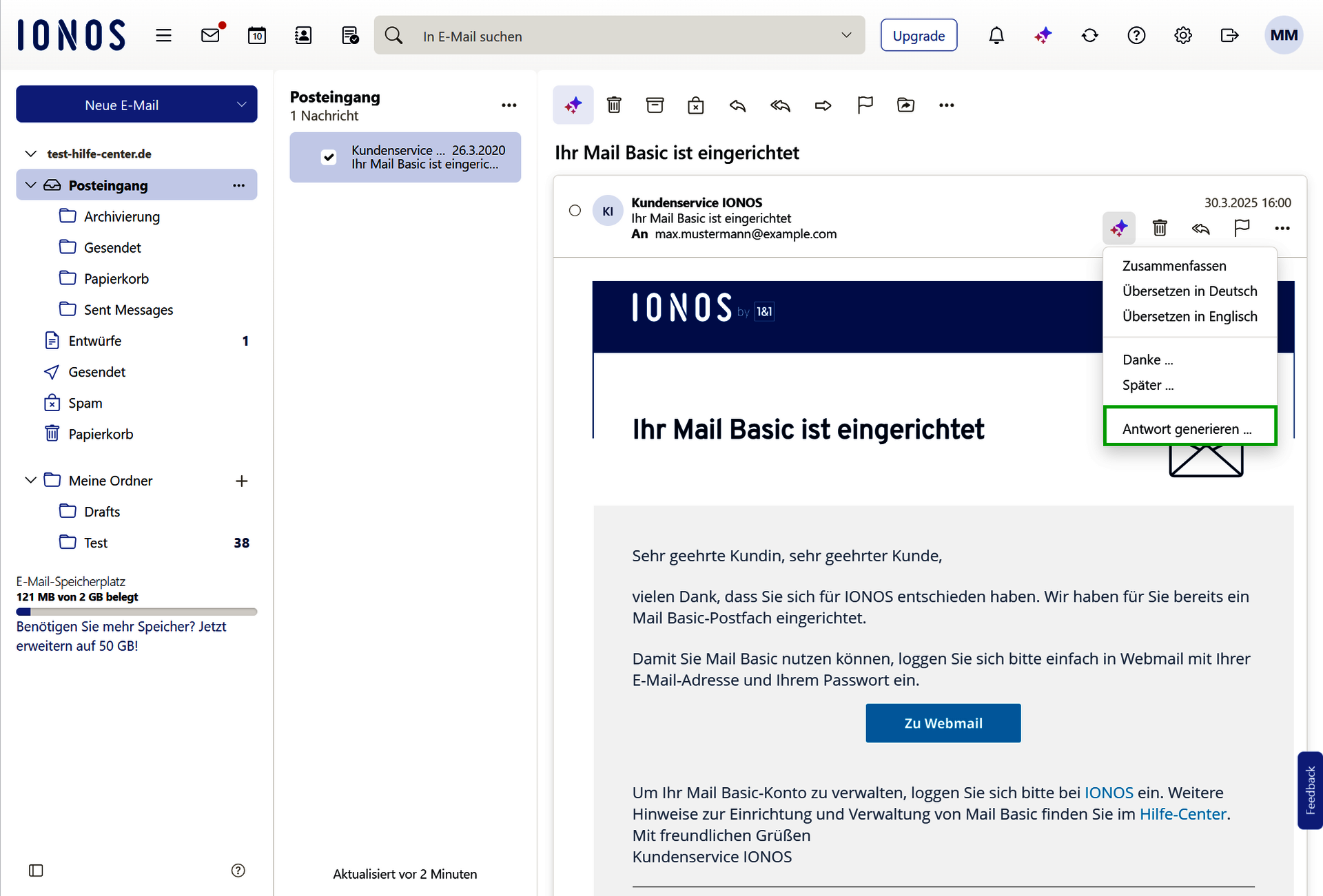Reply to all via toolbar double arrow
The width and height of the screenshot is (1323, 896).
(x=780, y=105)
